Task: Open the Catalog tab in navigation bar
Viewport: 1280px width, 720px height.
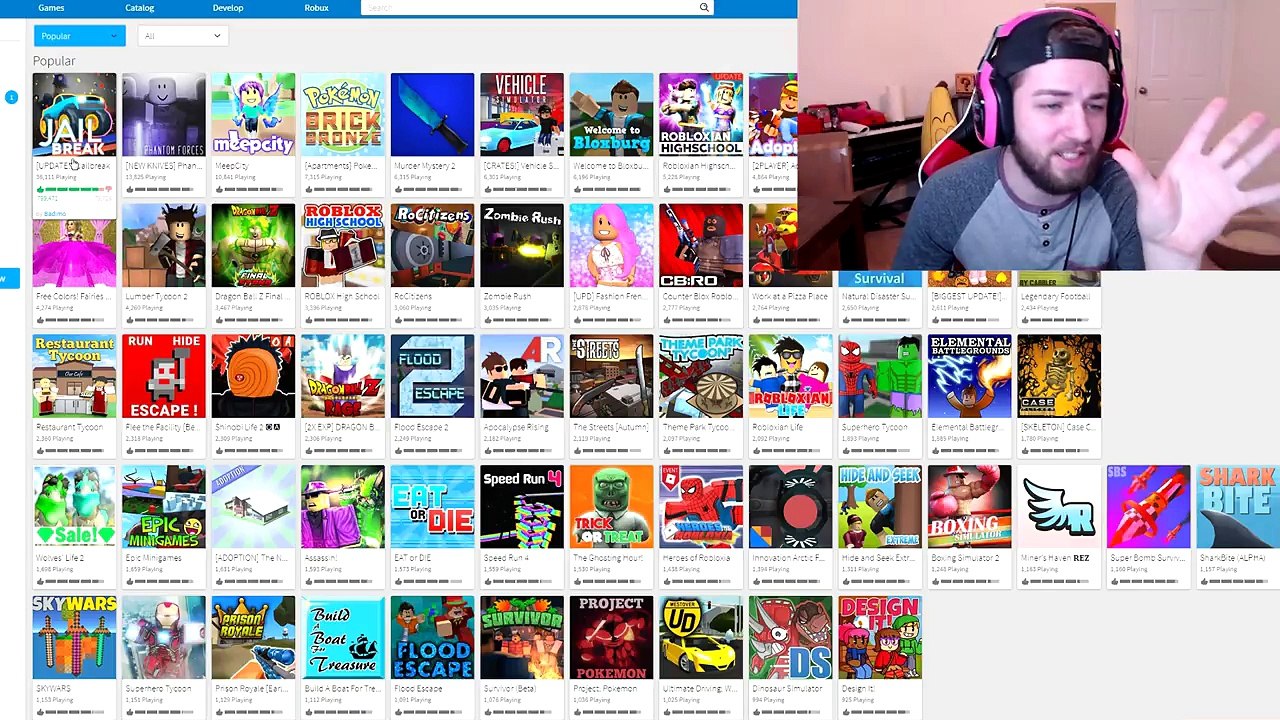Action: tap(140, 8)
